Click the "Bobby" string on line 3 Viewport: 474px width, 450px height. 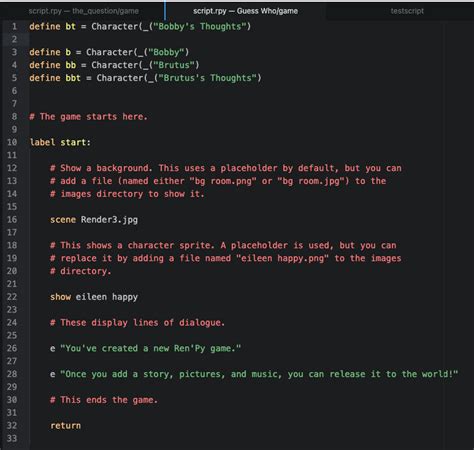point(166,52)
